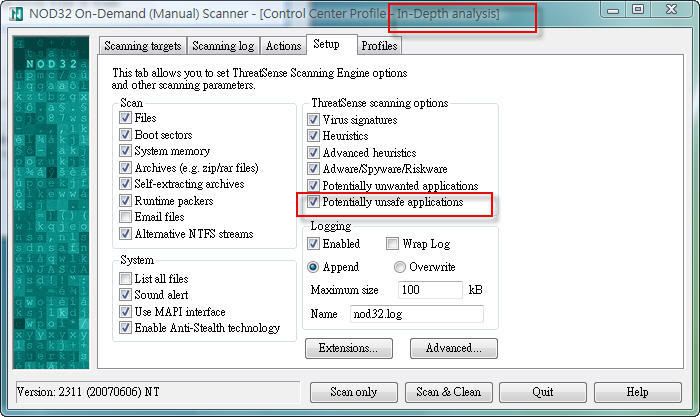Choose the Overwrite radio button
The image size is (700, 417).
pos(400,267)
